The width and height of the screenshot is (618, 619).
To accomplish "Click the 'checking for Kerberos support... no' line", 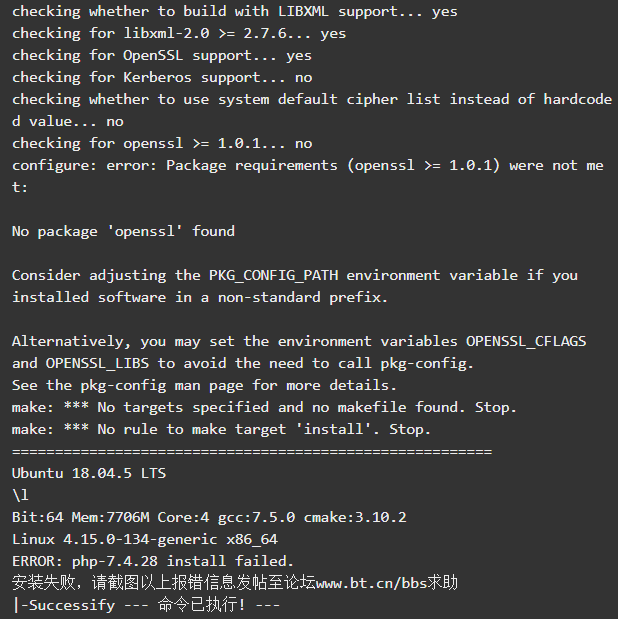I will coord(162,77).
